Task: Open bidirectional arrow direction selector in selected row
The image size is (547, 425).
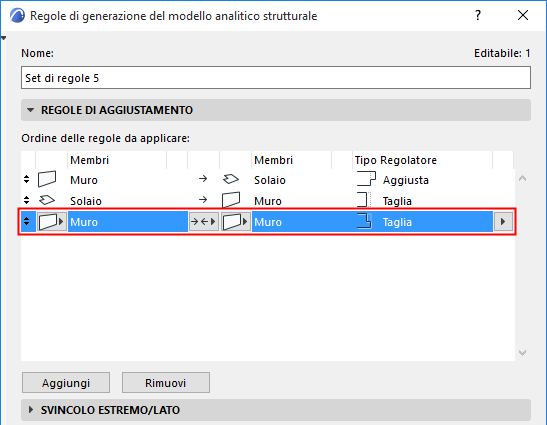Action: [x=204, y=222]
